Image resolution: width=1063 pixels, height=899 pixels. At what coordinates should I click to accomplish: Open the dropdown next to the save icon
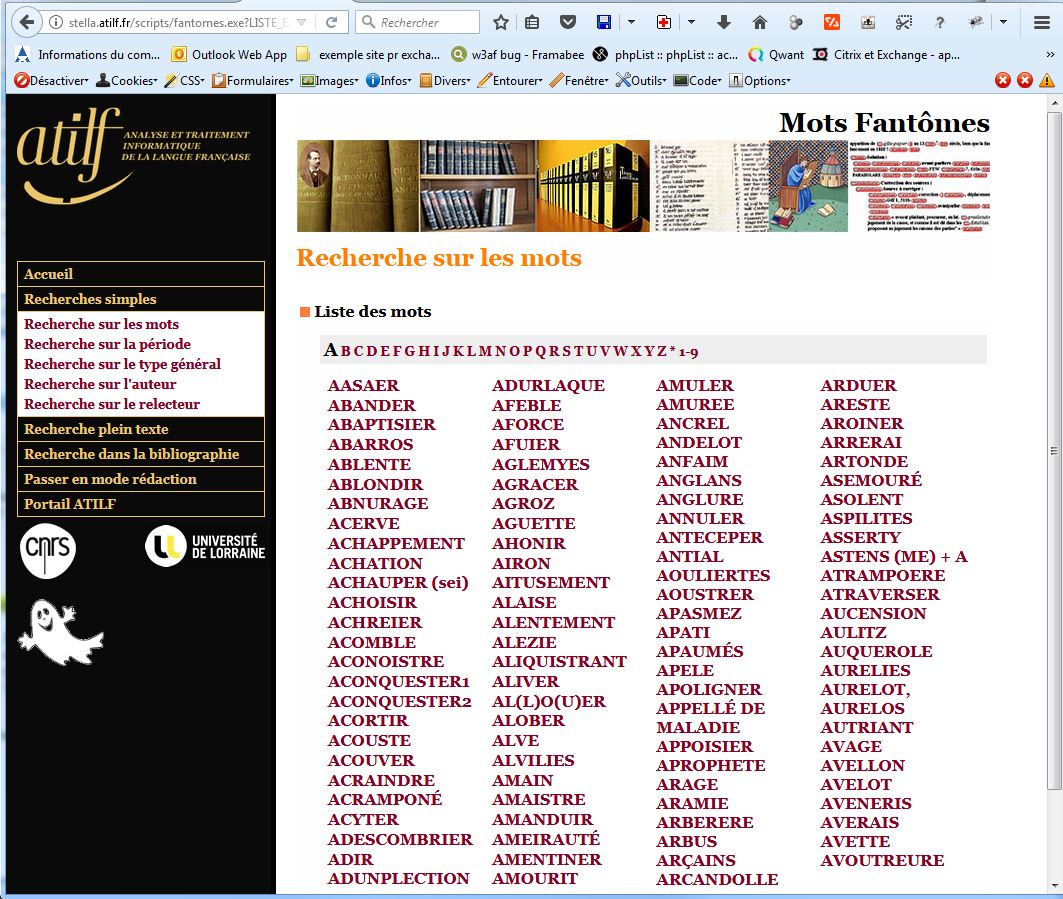click(x=631, y=22)
